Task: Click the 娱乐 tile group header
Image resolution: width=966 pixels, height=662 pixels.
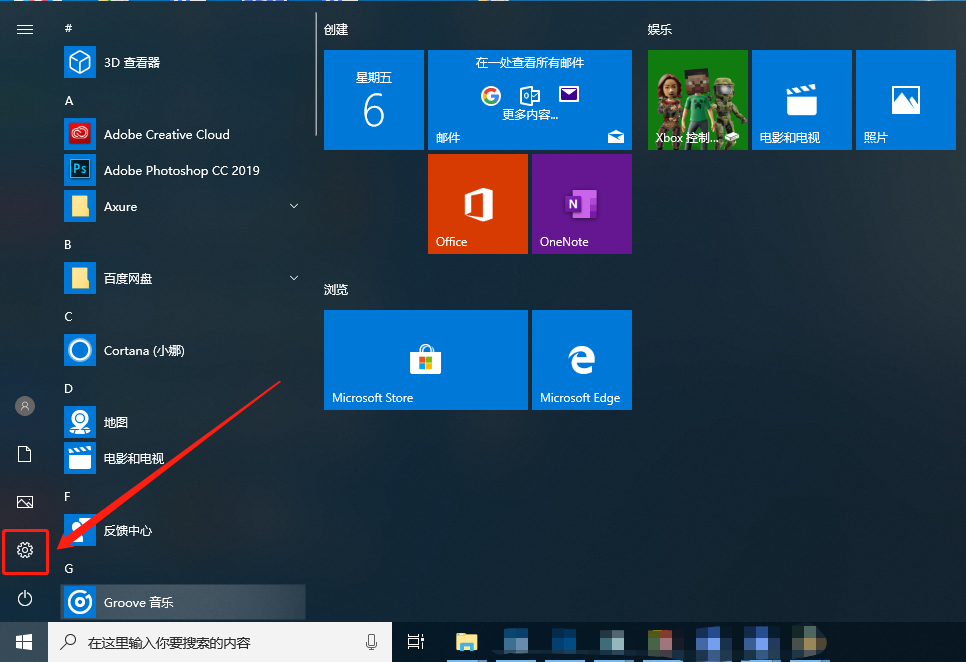Action: (660, 30)
